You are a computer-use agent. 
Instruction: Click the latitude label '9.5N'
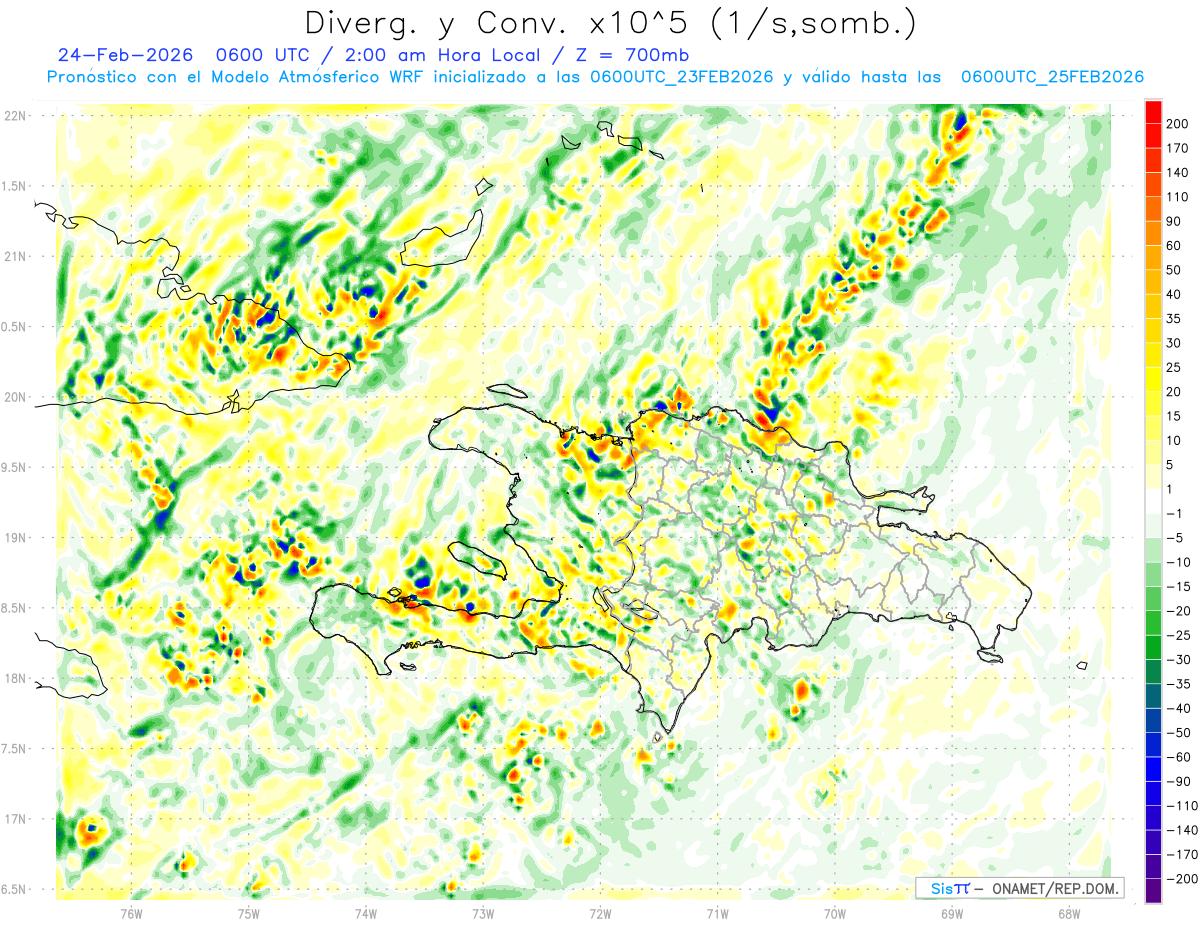tap(14, 467)
